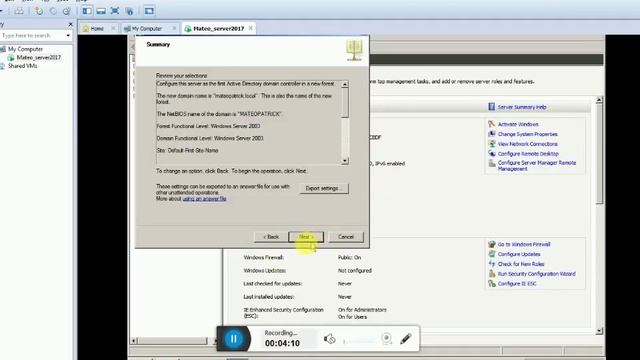This screenshot has height=360, width=640.
Task: Click Configure IE ESC link
Action: (517, 283)
